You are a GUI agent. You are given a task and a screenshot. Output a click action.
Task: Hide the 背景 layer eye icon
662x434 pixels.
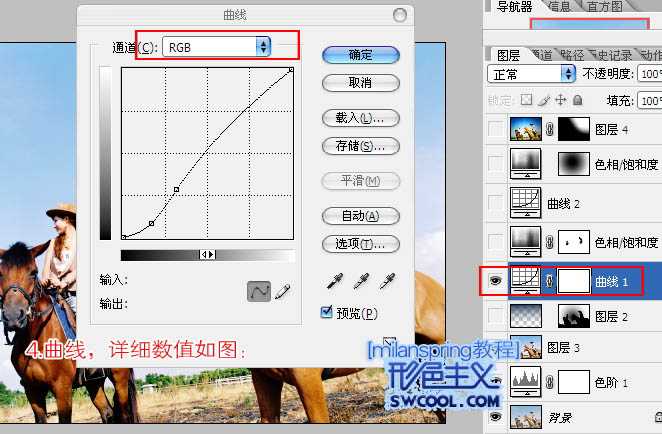point(495,417)
